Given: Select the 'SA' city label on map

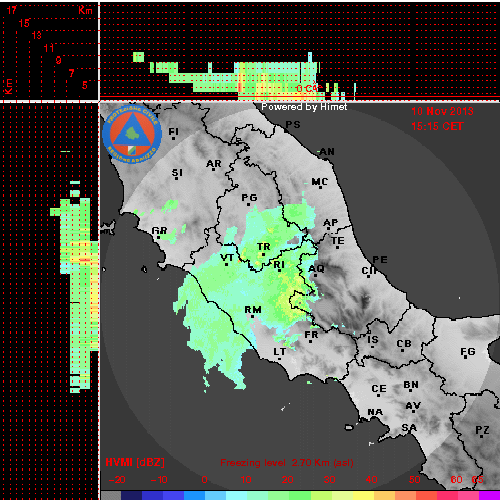Looking at the screenshot, I should 409,427.
